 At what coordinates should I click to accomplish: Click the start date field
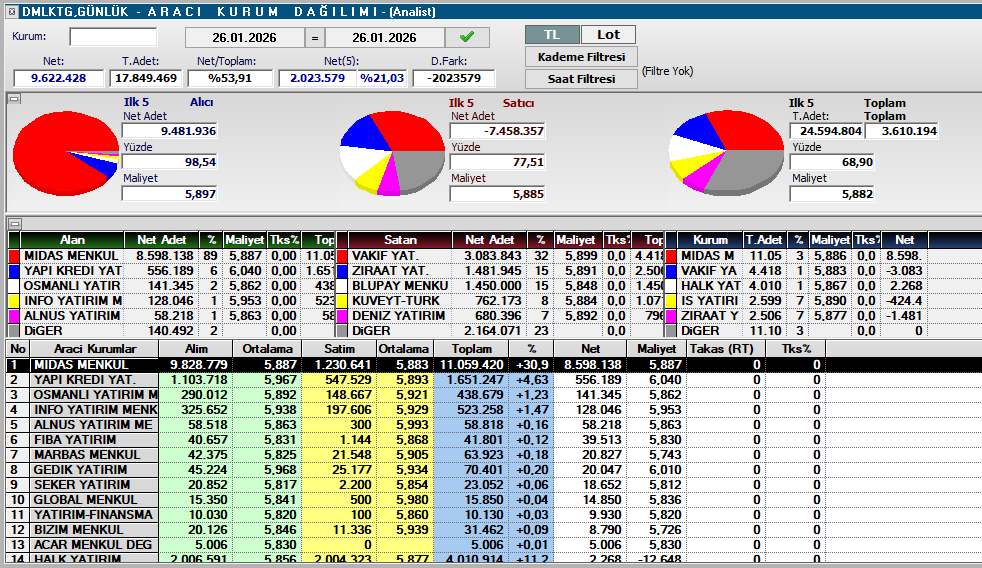coord(244,38)
